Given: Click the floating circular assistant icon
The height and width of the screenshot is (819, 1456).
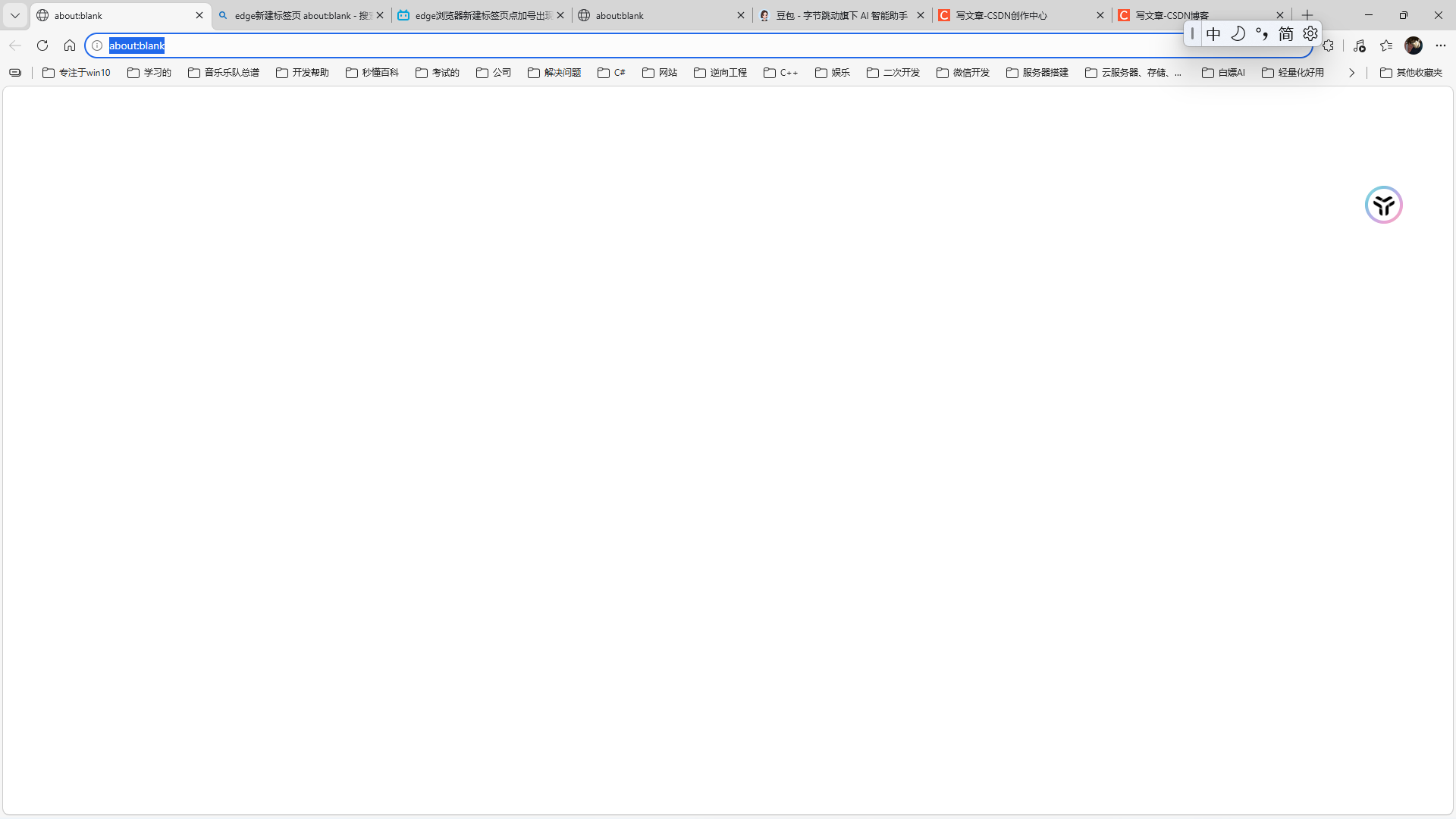Looking at the screenshot, I should (1384, 205).
